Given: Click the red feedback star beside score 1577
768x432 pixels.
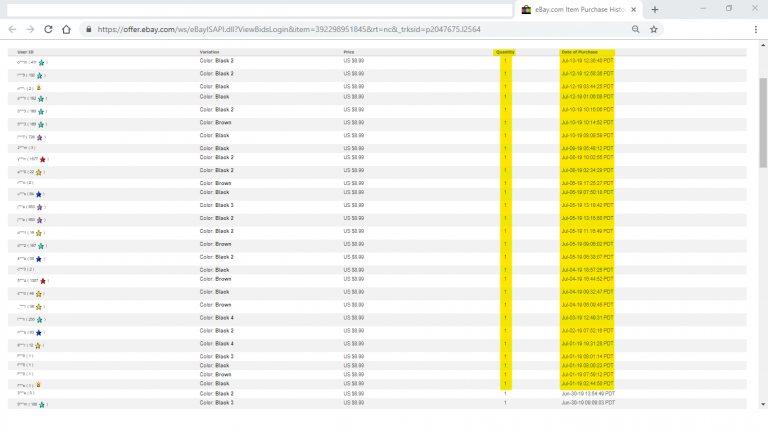Looking at the screenshot, I should [x=42, y=159].
